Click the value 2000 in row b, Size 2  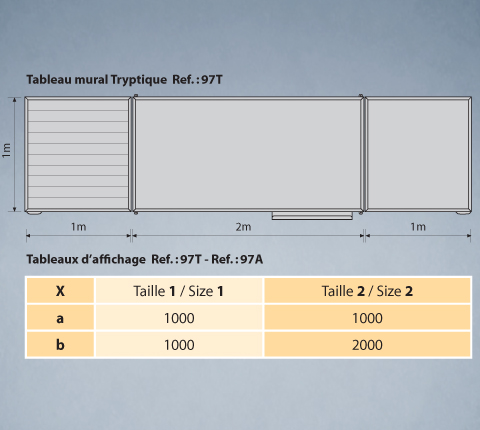pos(367,345)
